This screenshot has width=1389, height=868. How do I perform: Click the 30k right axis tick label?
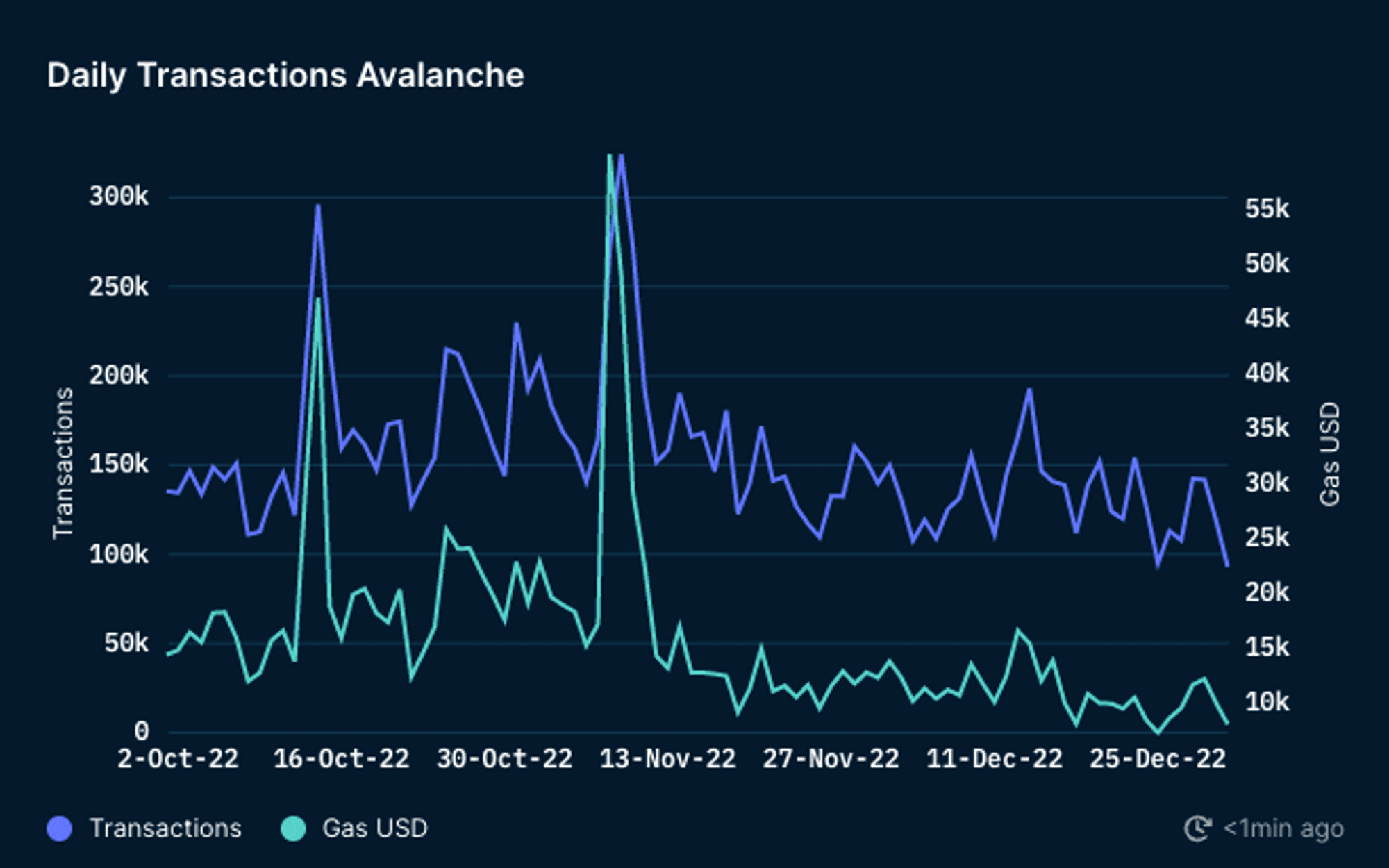coord(1267,483)
